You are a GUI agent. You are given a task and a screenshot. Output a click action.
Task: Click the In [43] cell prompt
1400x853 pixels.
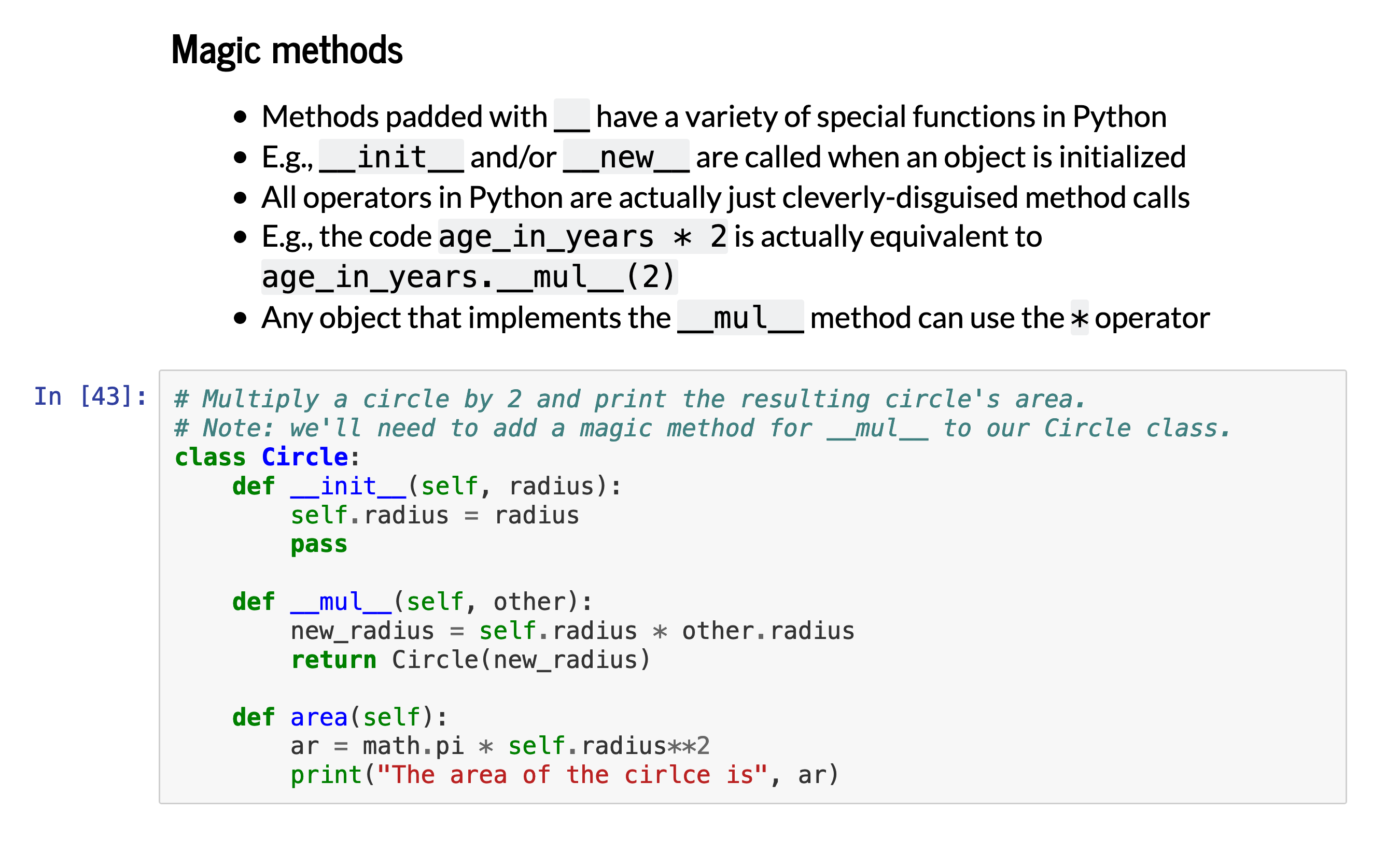90,396
